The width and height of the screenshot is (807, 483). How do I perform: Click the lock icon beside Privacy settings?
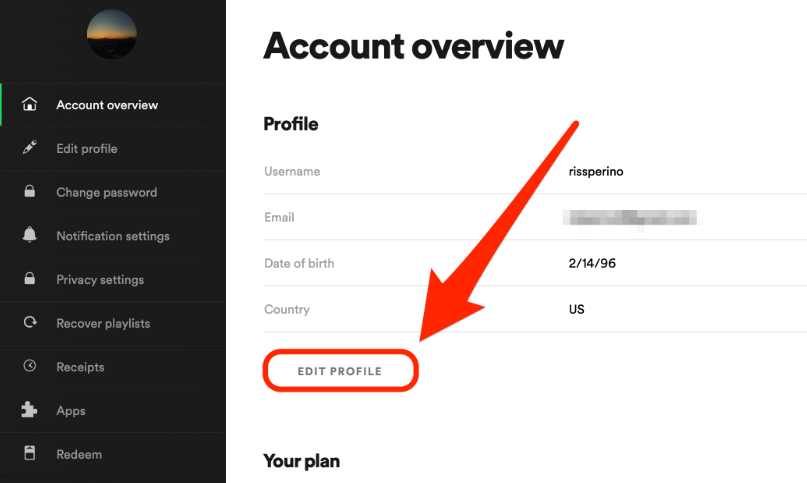point(29,279)
